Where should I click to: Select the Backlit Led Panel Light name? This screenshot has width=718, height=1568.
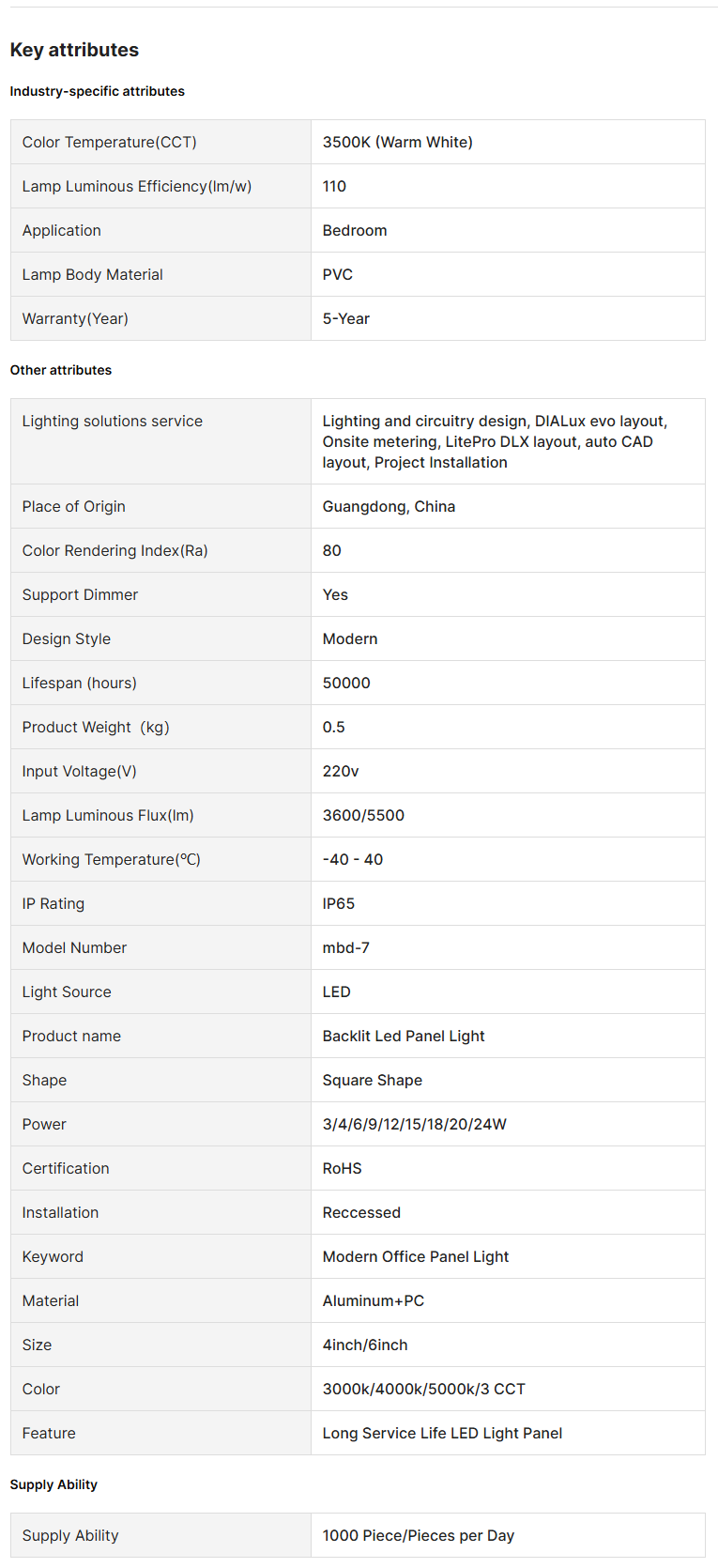[x=403, y=1036]
